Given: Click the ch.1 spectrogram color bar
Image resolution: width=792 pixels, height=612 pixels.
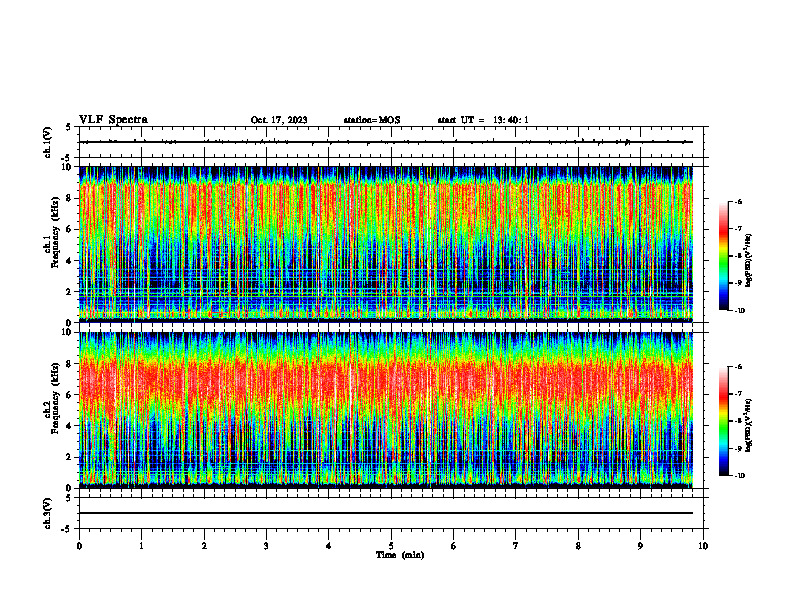Looking at the screenshot, I should coord(724,256).
